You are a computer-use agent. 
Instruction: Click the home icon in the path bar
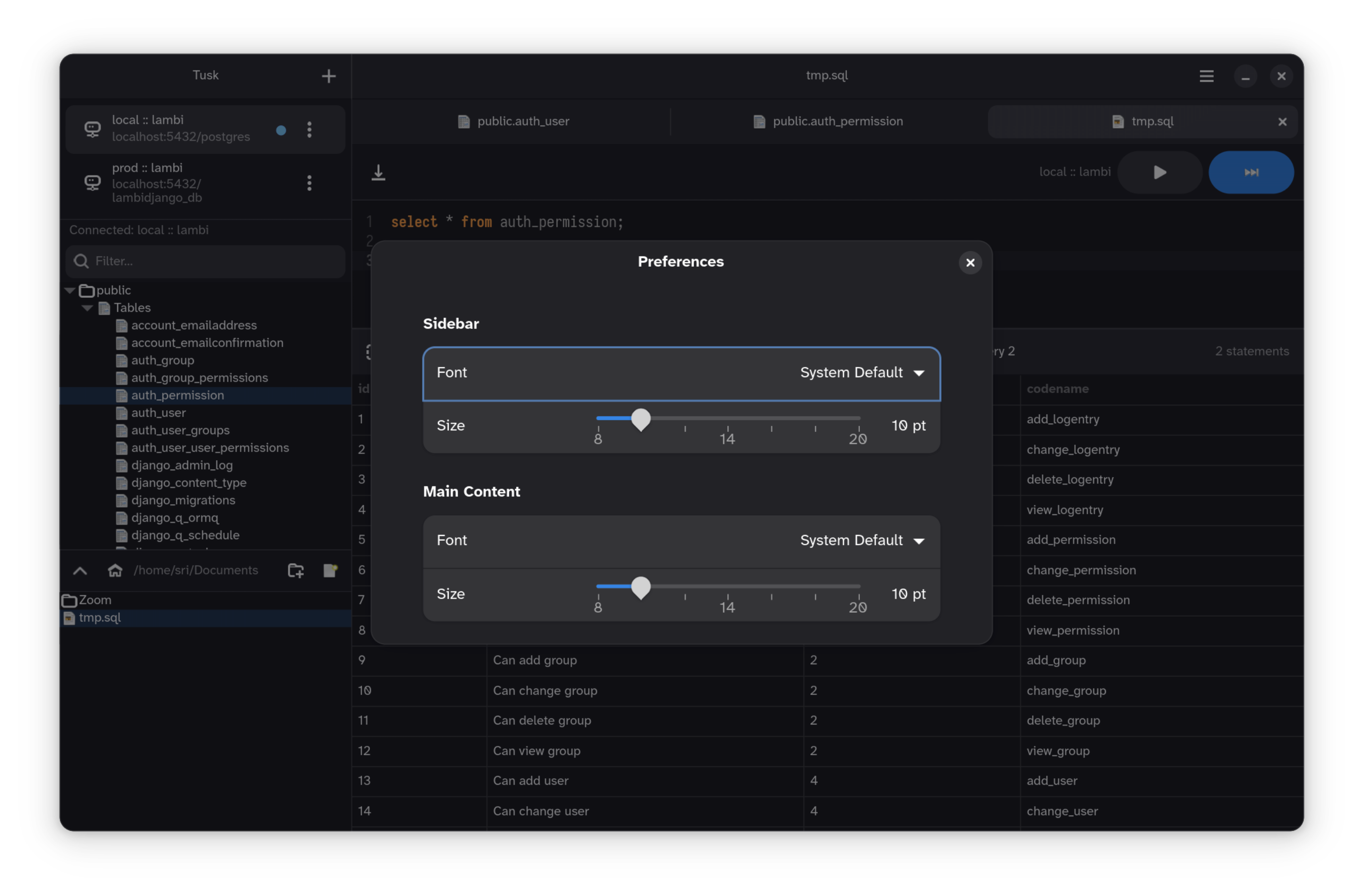click(116, 570)
